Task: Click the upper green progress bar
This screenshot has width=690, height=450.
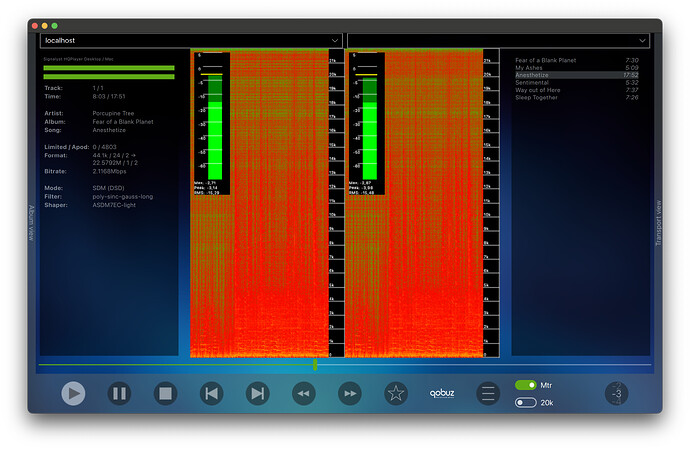Action: coord(109,68)
